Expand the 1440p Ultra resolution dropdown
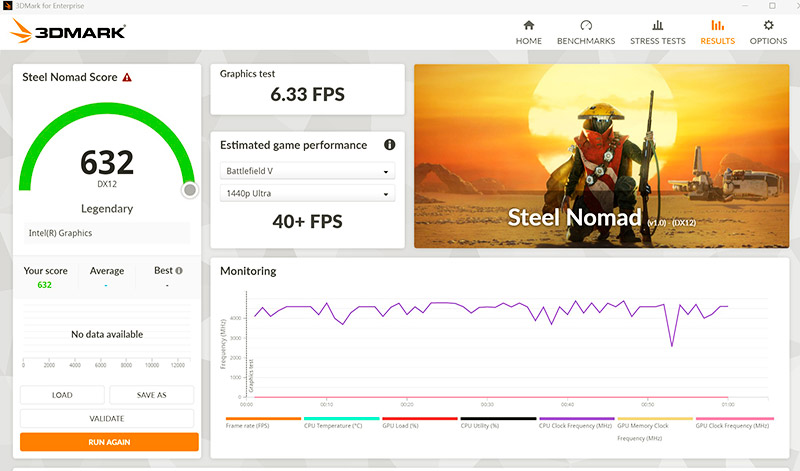The image size is (800, 471). [x=307, y=193]
